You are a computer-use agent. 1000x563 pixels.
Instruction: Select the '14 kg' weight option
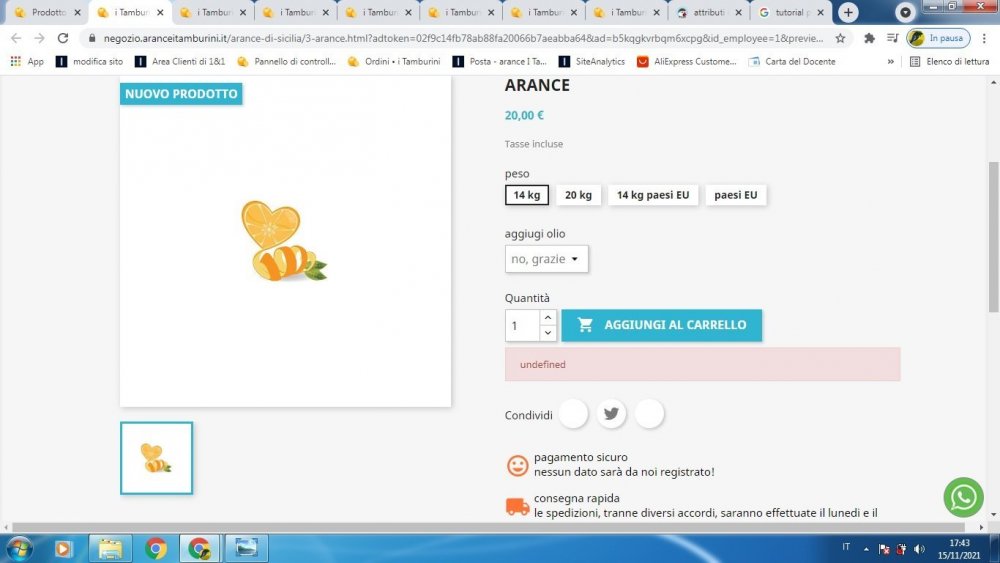tap(527, 195)
